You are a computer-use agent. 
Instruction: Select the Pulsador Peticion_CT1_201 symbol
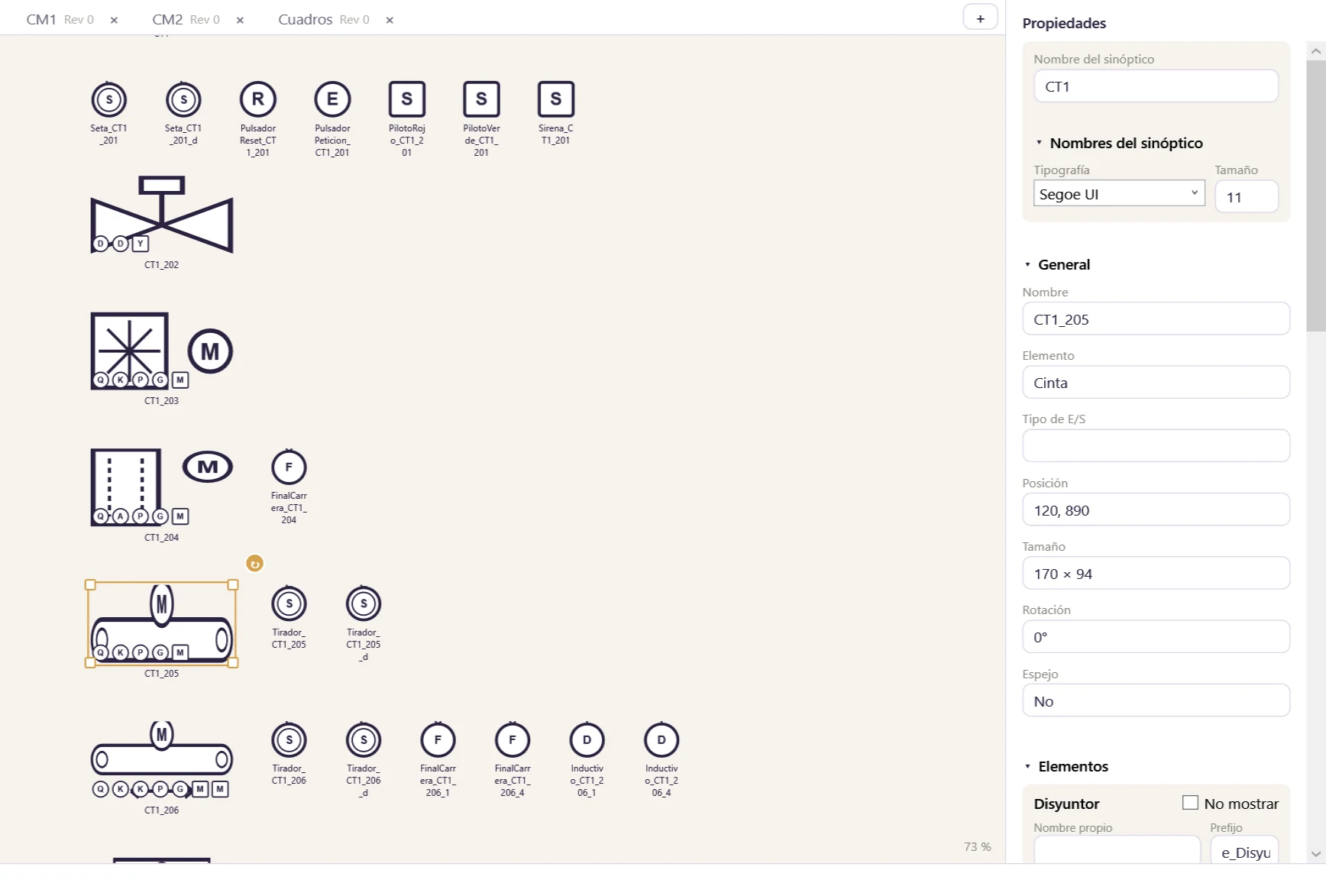[x=332, y=99]
